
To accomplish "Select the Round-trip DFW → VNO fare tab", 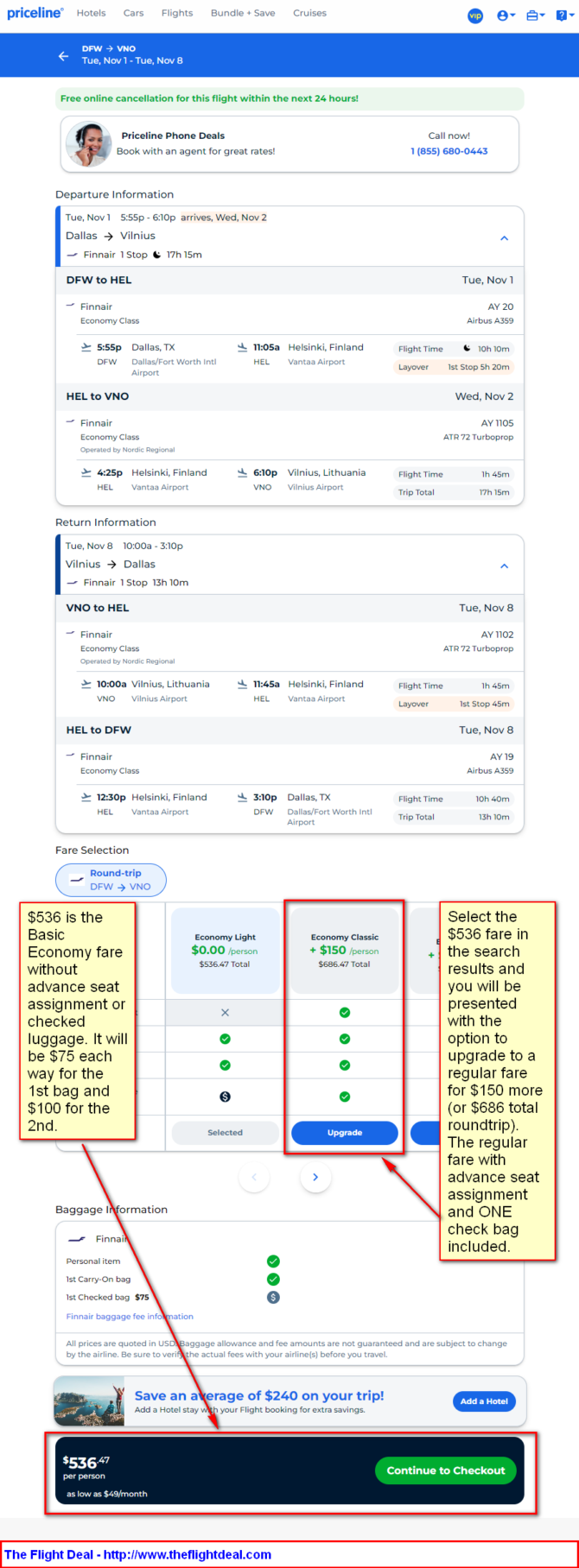I will [x=111, y=880].
